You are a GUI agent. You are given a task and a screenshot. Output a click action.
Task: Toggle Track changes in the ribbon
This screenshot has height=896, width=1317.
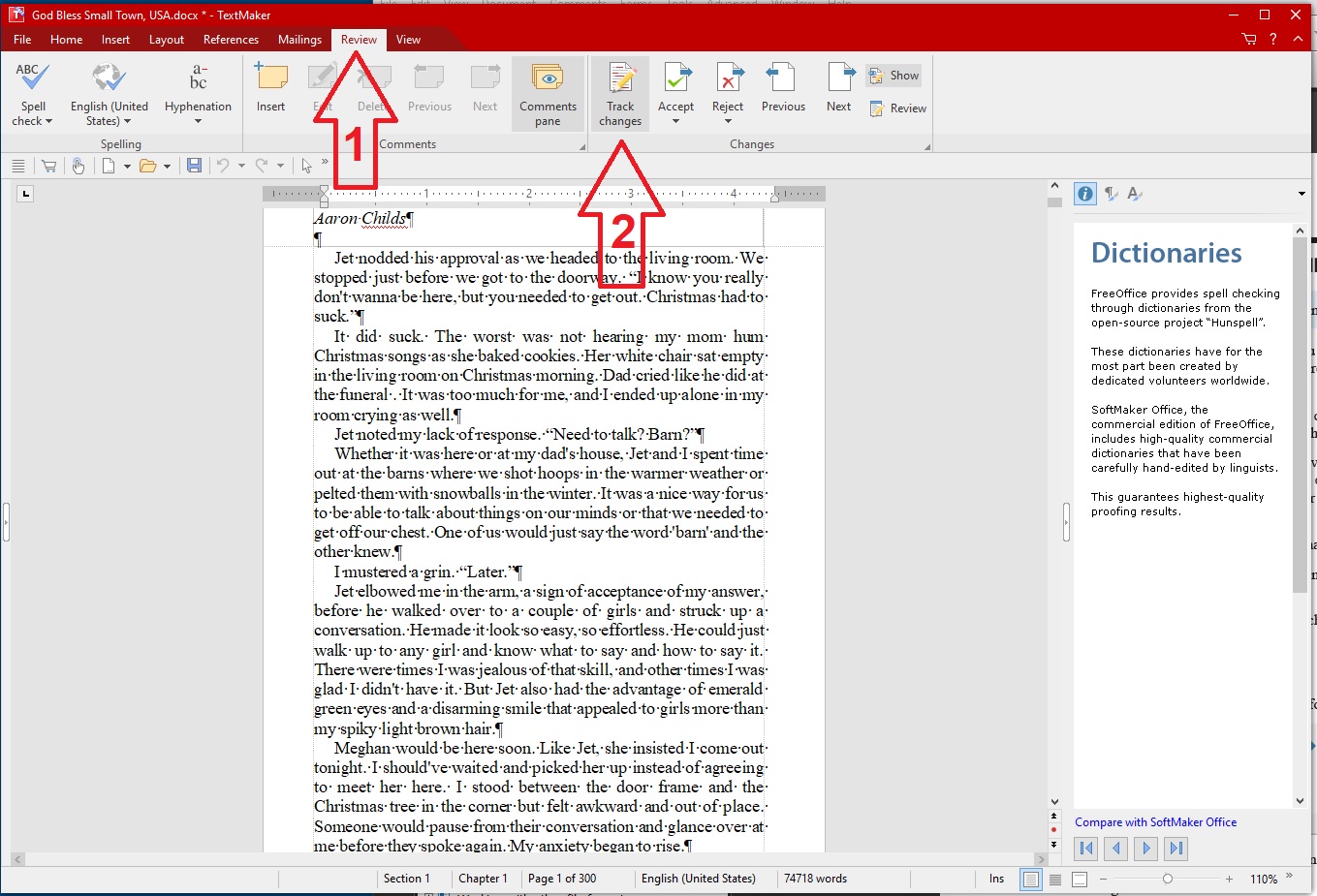[620, 94]
